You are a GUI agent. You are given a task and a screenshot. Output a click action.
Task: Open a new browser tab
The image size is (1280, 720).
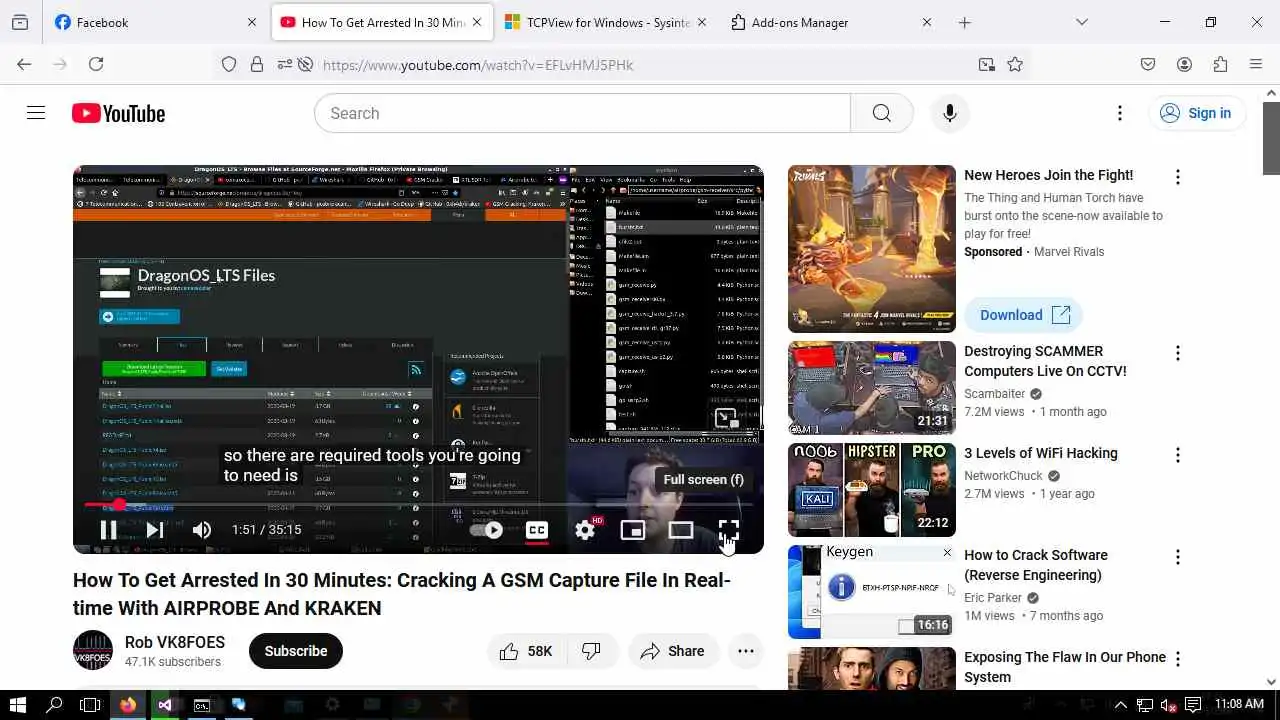964,22
